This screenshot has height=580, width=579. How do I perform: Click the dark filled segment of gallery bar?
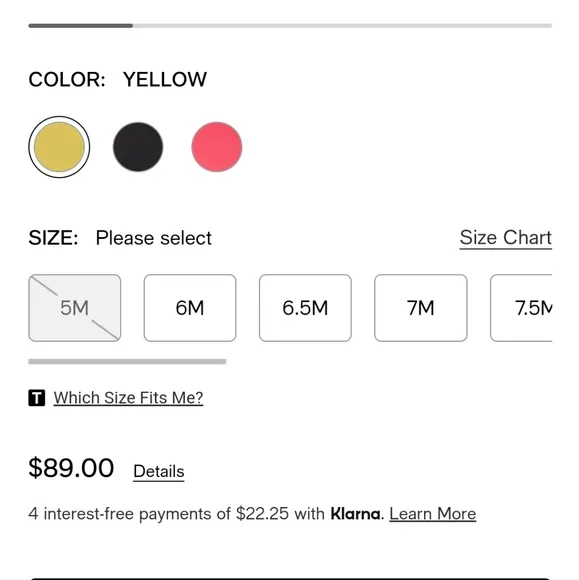81,26
